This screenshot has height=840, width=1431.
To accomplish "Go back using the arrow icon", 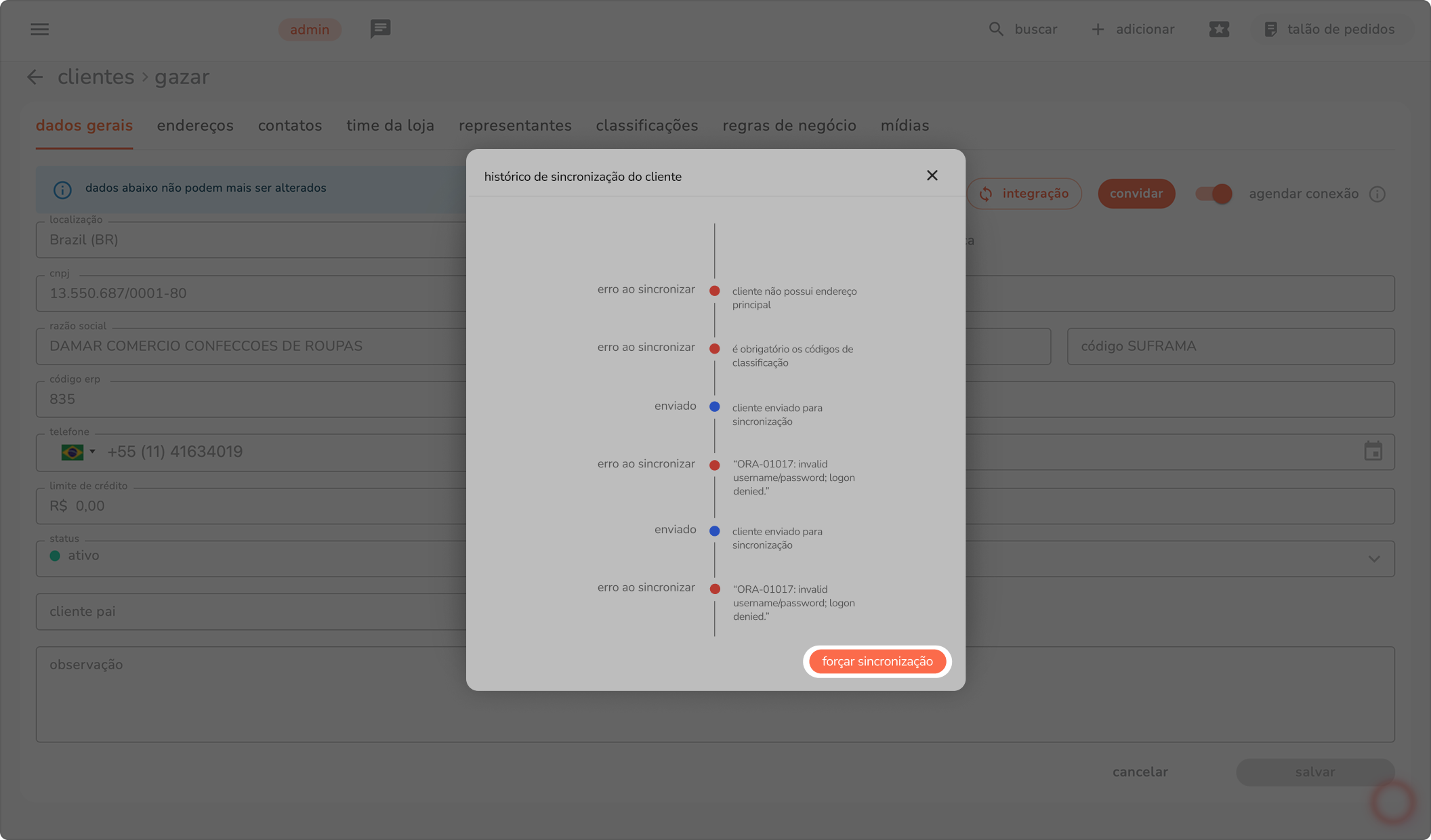I will (35, 77).
